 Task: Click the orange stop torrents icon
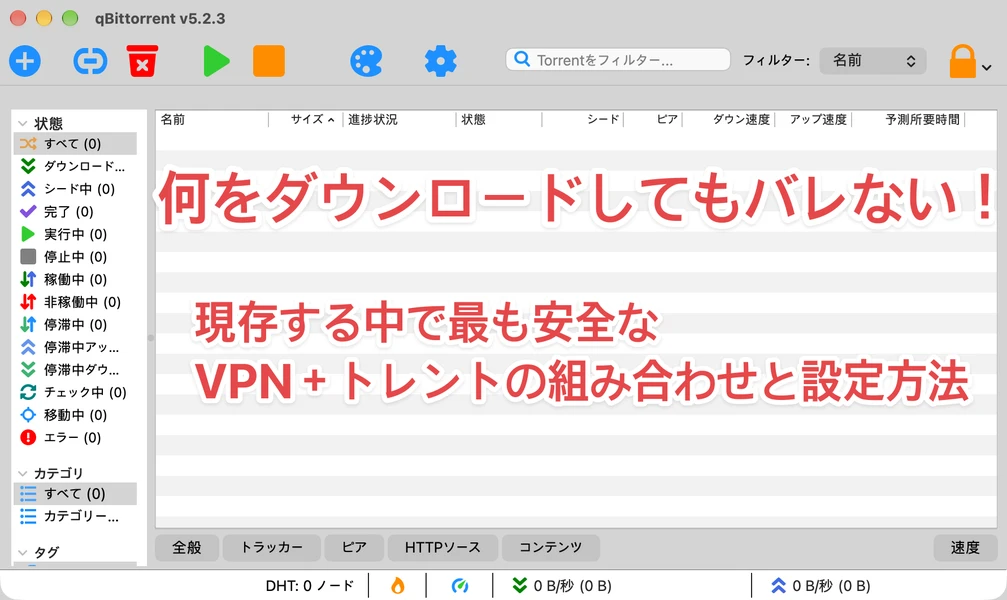click(x=268, y=61)
